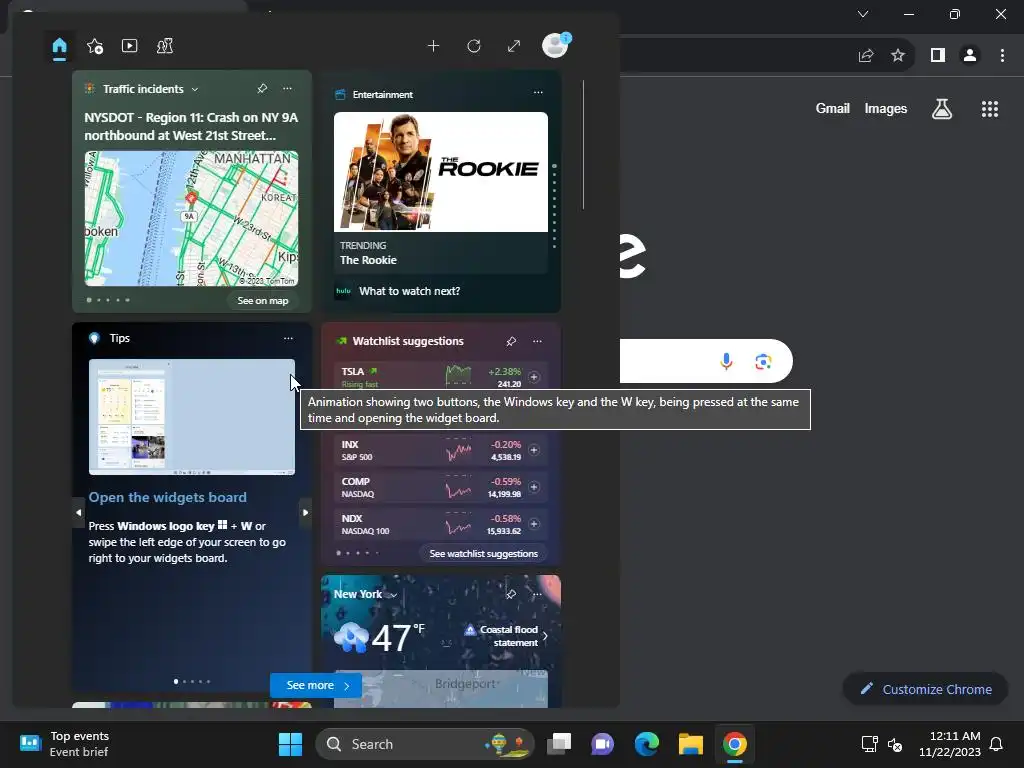Add TSLA to watchlist
Image resolution: width=1024 pixels, height=768 pixels.
(x=534, y=377)
